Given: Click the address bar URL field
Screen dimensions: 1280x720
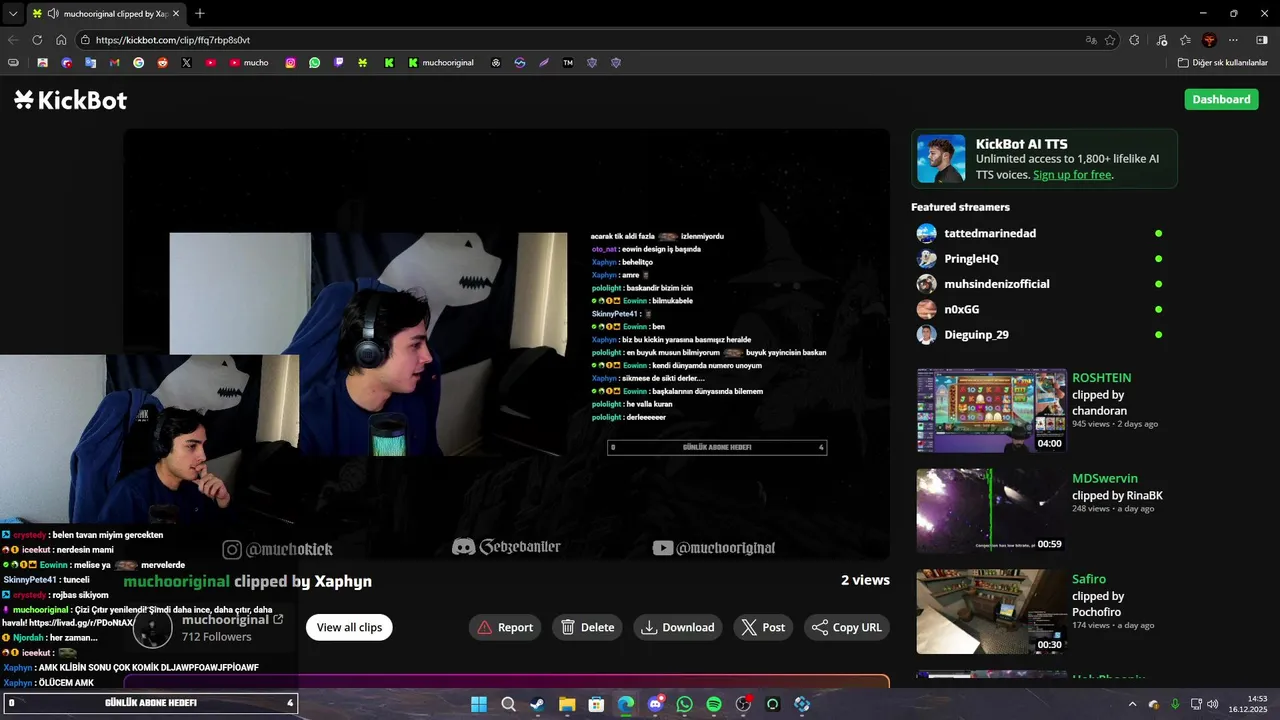Looking at the screenshot, I should point(580,40).
